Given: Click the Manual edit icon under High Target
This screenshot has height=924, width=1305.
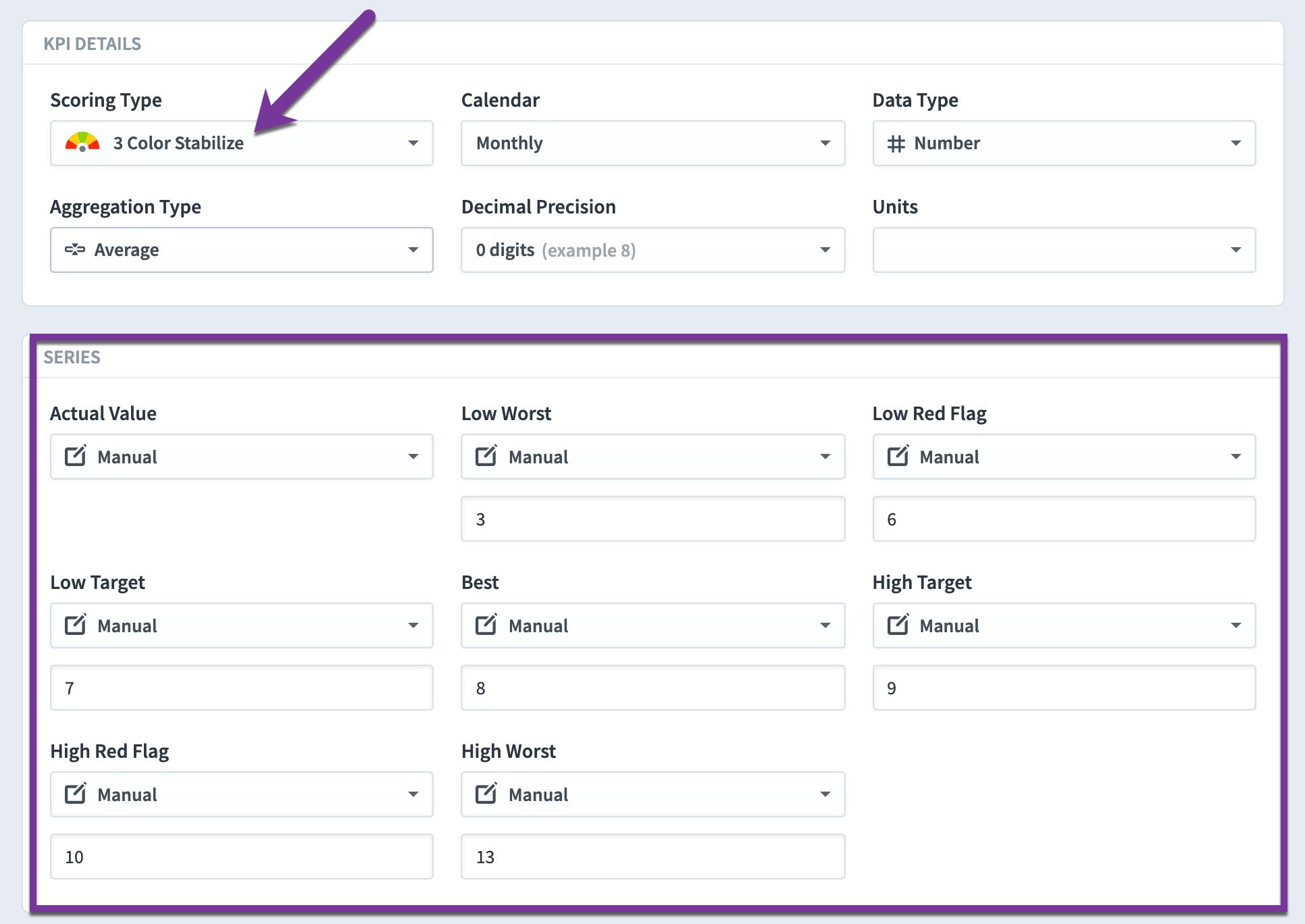Looking at the screenshot, I should point(898,625).
